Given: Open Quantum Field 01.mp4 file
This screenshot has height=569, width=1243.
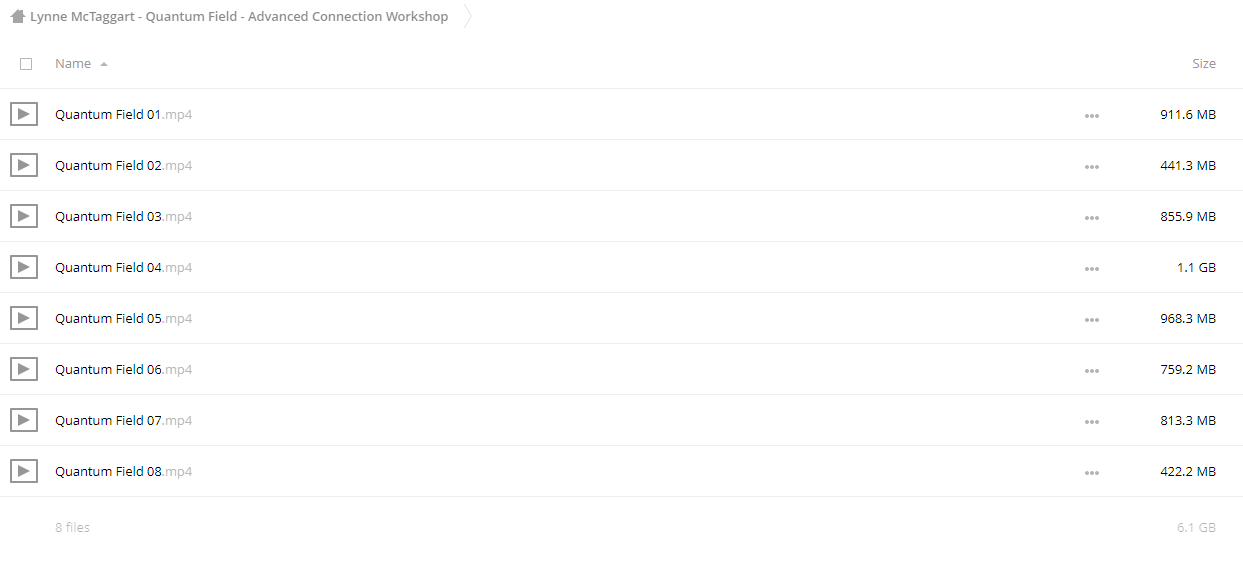Looking at the screenshot, I should click(123, 114).
